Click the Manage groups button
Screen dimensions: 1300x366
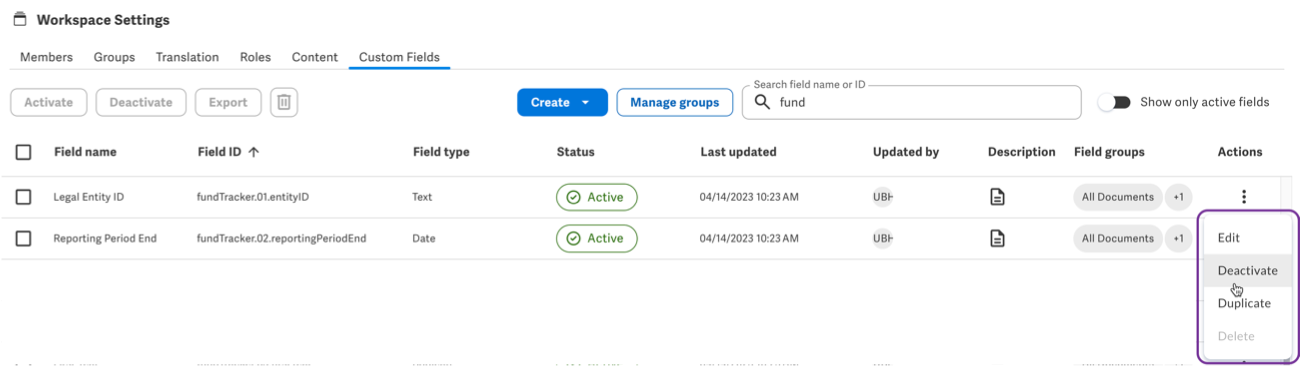(675, 102)
